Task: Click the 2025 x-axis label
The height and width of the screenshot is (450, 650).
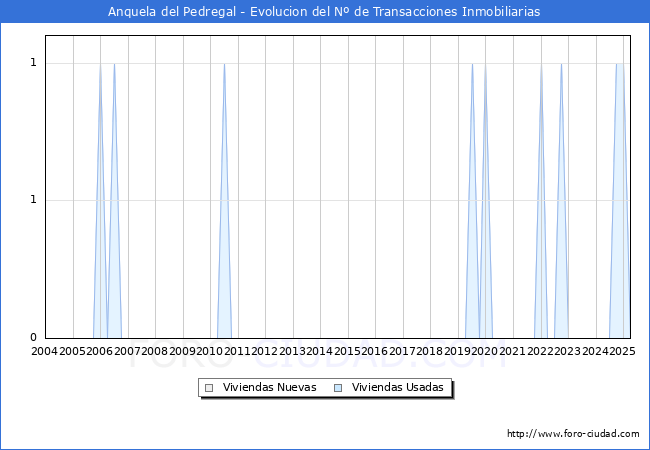Action: (622, 351)
